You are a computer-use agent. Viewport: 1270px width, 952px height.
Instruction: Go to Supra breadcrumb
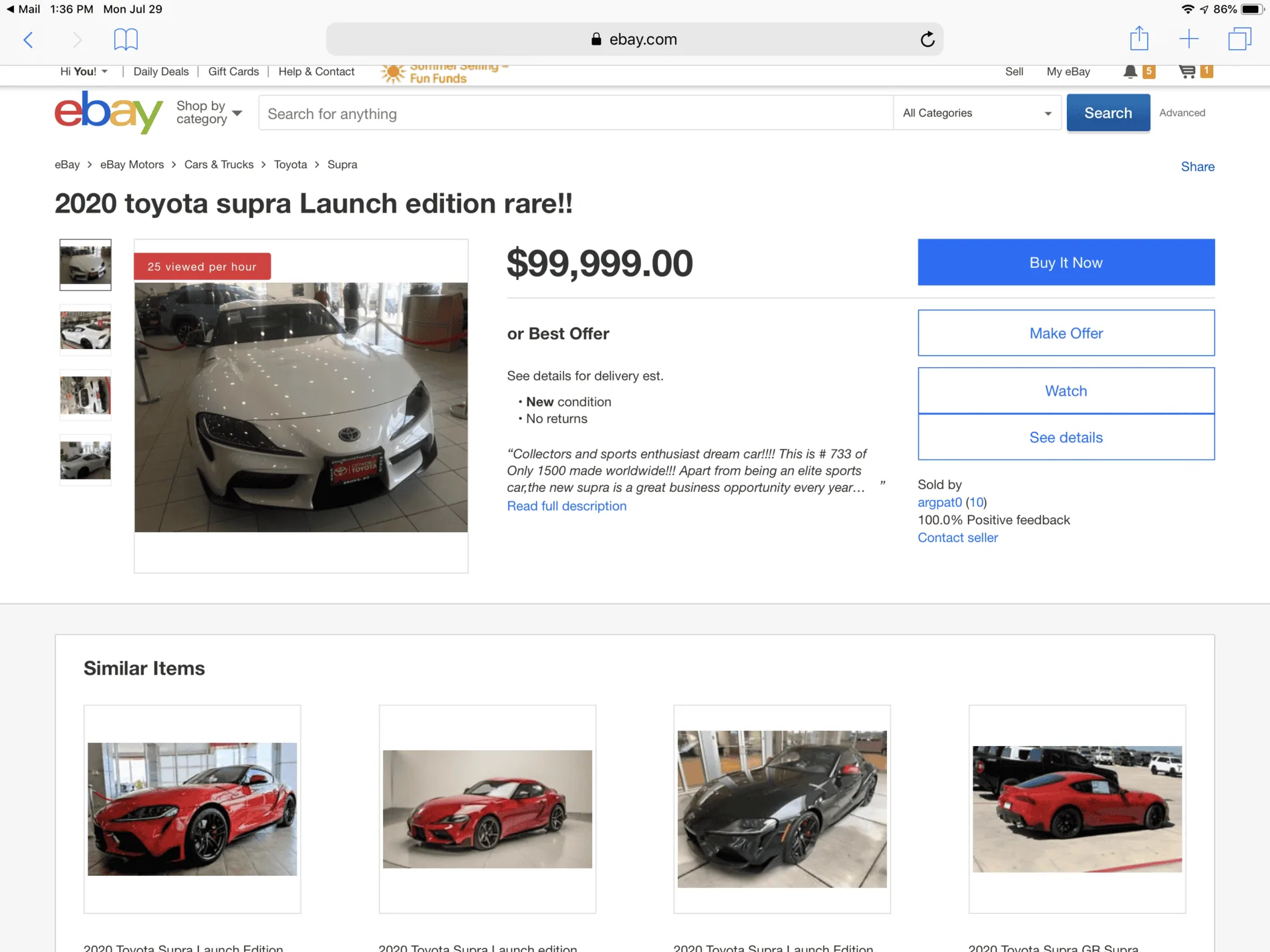point(342,164)
